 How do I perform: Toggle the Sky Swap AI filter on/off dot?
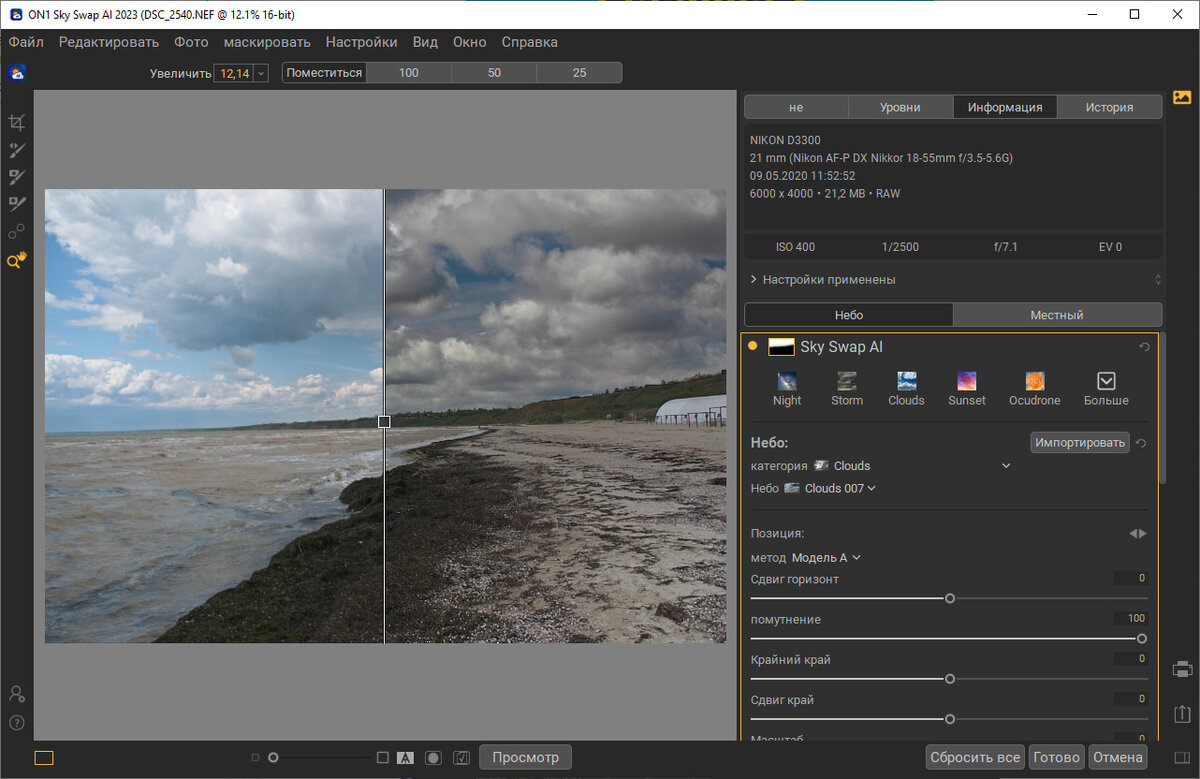coord(753,347)
